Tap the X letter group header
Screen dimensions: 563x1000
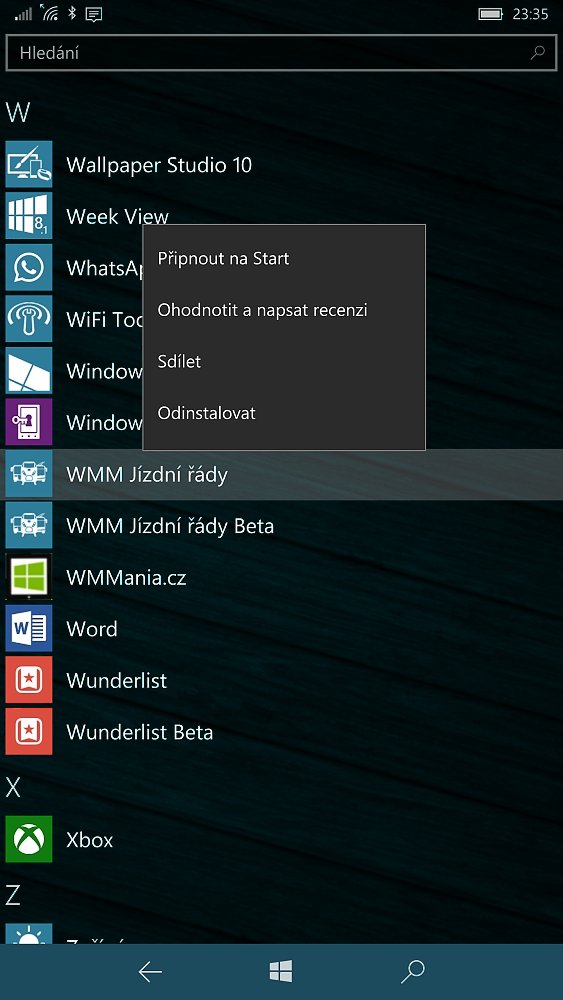pyautogui.click(x=13, y=788)
